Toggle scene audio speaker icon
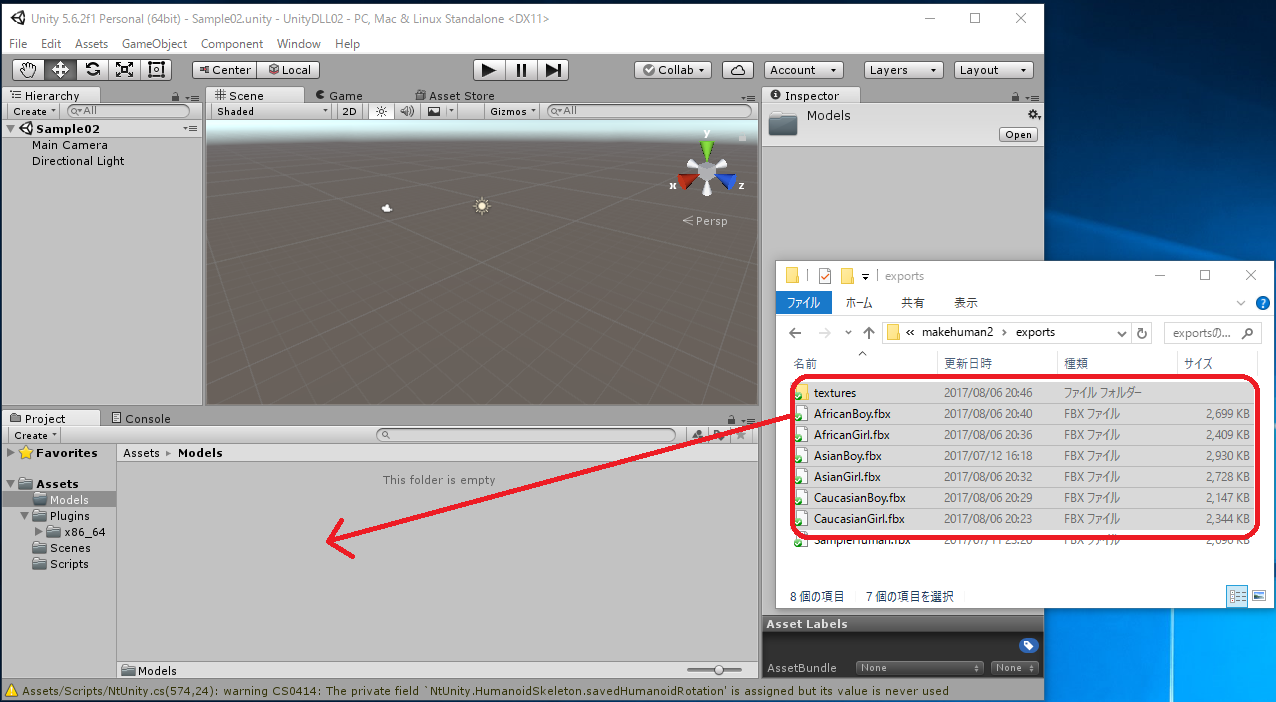Image resolution: width=1276 pixels, height=702 pixels. [407, 112]
